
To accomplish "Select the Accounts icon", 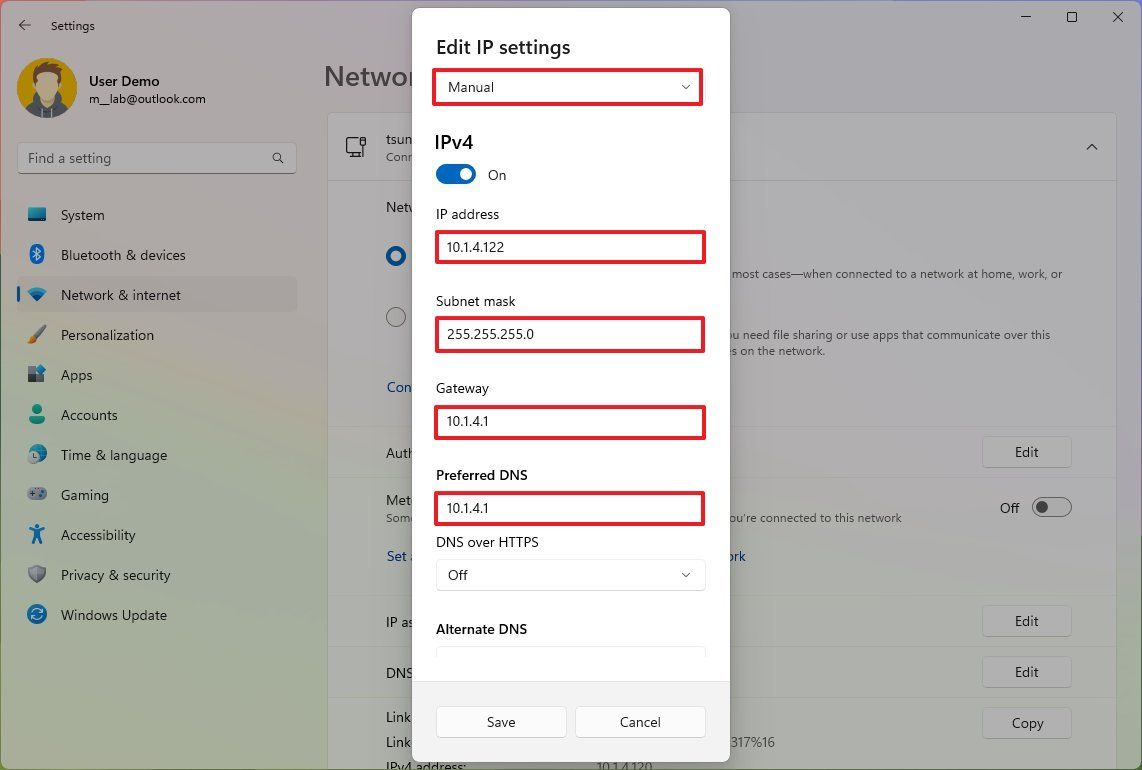I will (37, 415).
